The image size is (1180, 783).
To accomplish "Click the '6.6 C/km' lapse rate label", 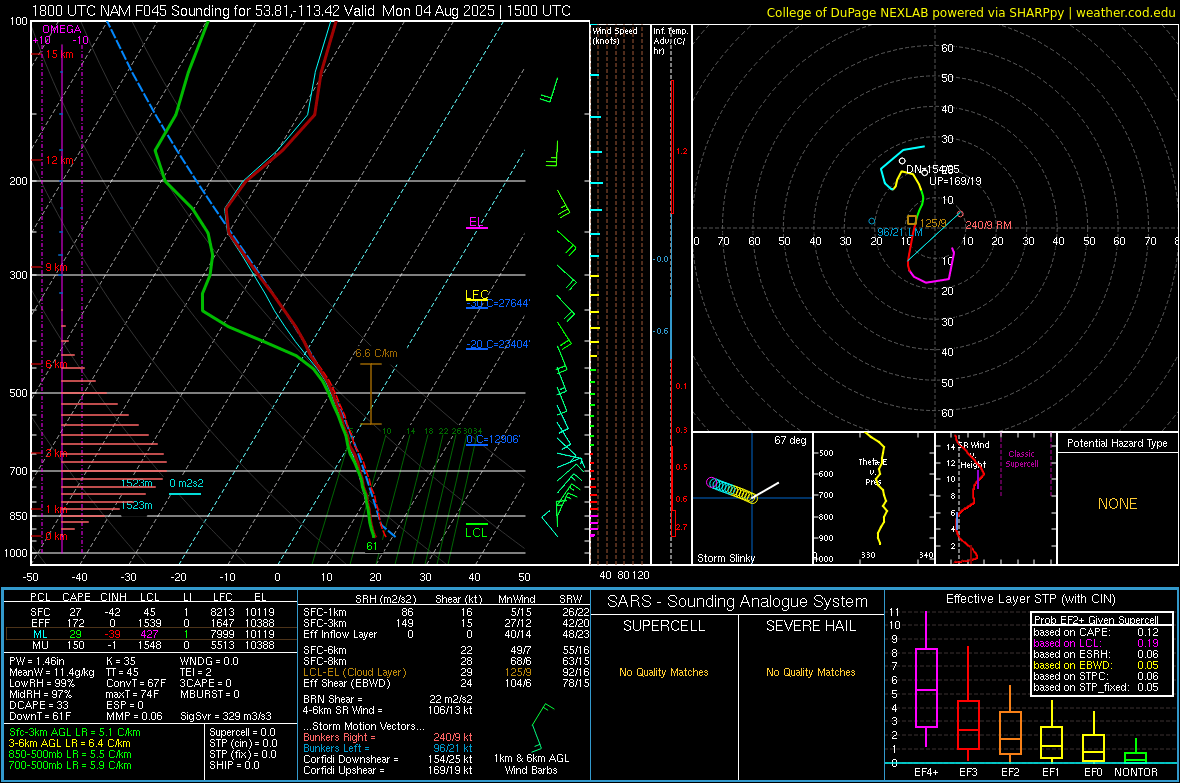I will point(376,353).
